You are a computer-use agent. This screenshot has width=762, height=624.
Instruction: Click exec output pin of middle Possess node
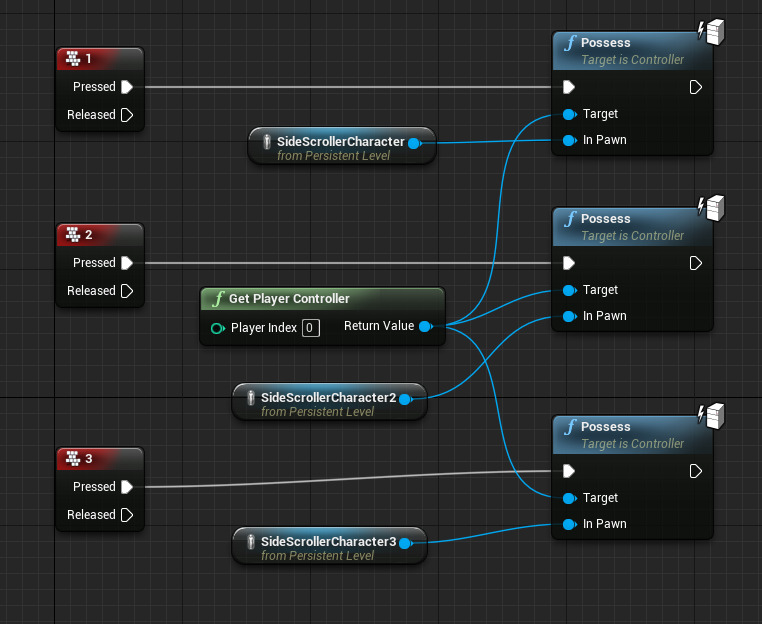coord(695,263)
